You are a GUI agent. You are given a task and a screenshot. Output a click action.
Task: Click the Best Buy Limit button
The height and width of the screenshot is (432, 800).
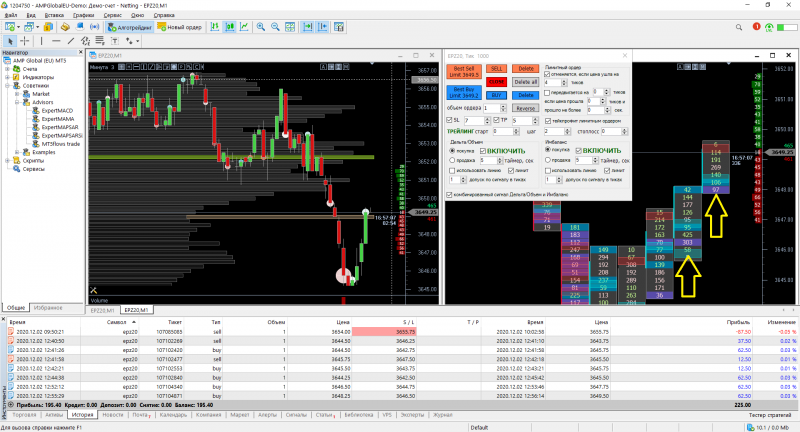pyautogui.click(x=464, y=92)
